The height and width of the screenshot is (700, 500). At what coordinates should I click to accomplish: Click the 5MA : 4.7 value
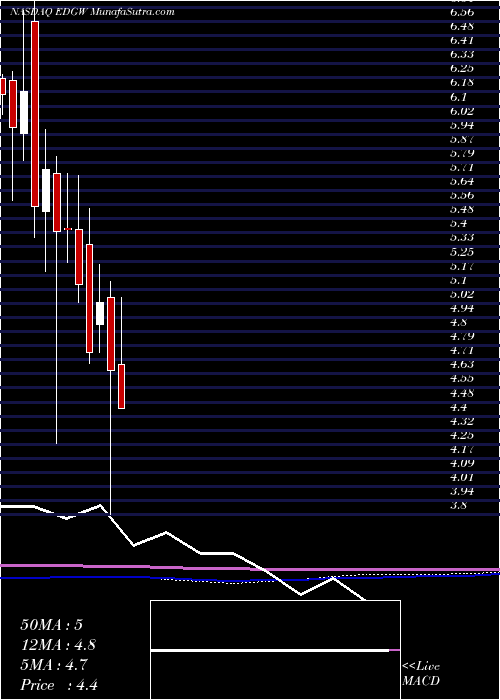pos(54,665)
